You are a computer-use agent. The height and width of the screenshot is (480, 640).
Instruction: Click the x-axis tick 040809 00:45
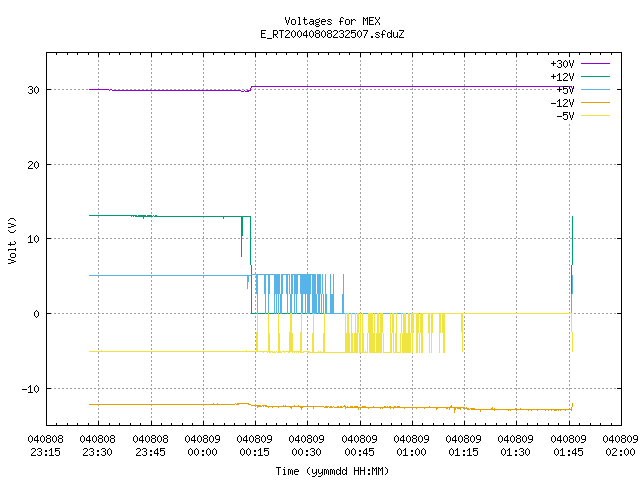click(x=359, y=446)
